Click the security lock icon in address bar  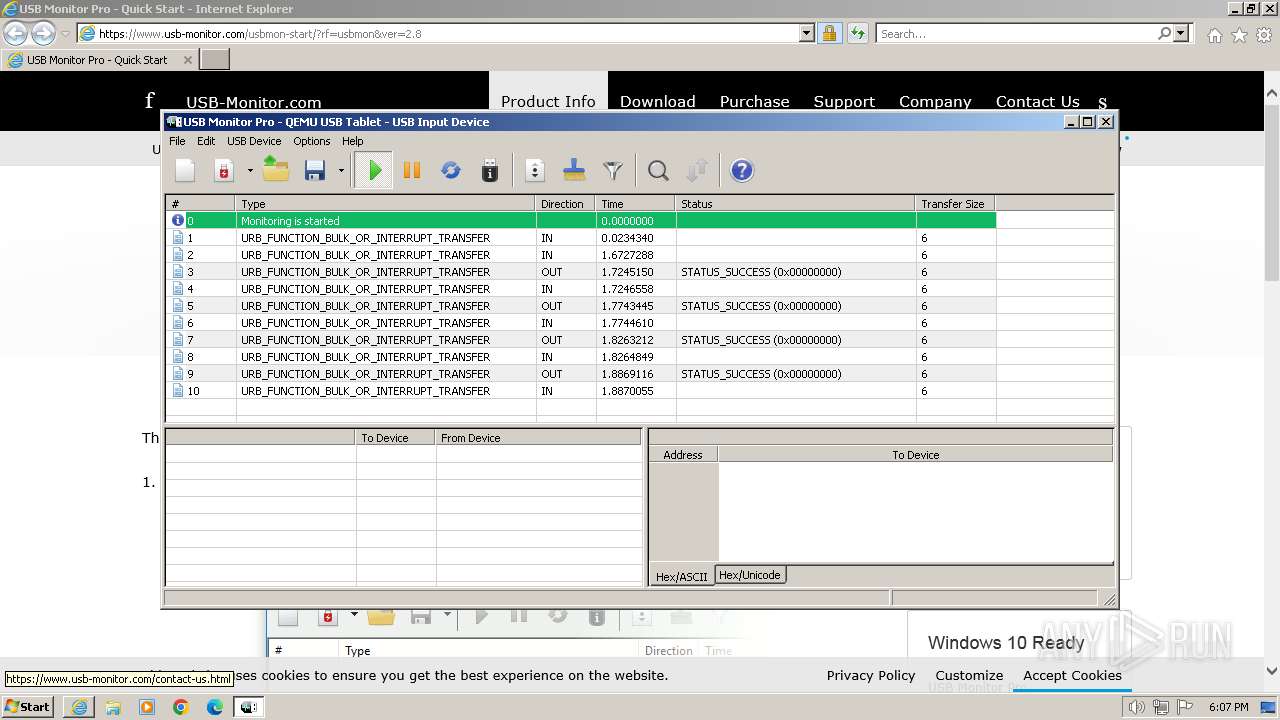[829, 33]
